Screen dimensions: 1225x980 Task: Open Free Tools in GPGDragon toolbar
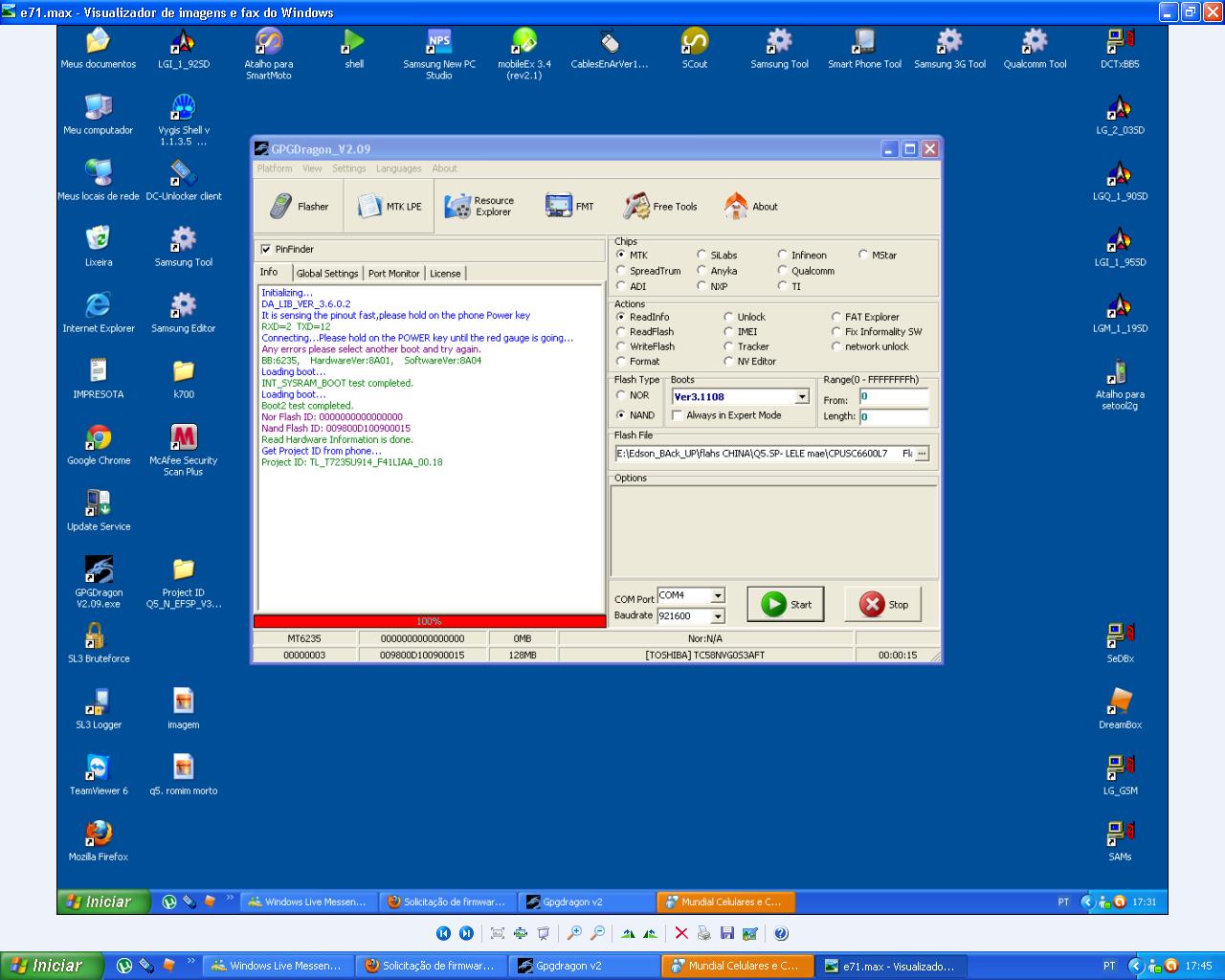pos(660,206)
